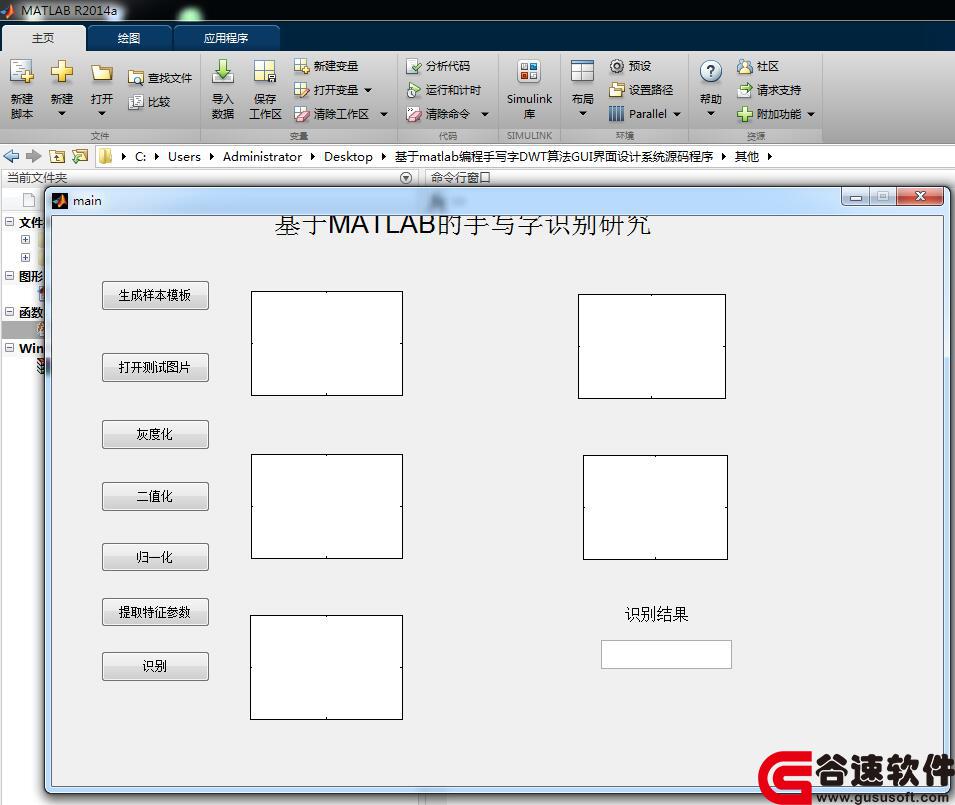This screenshot has width=955, height=805.
Task: Click the 当前文件夹 panel title
Action: point(37,178)
